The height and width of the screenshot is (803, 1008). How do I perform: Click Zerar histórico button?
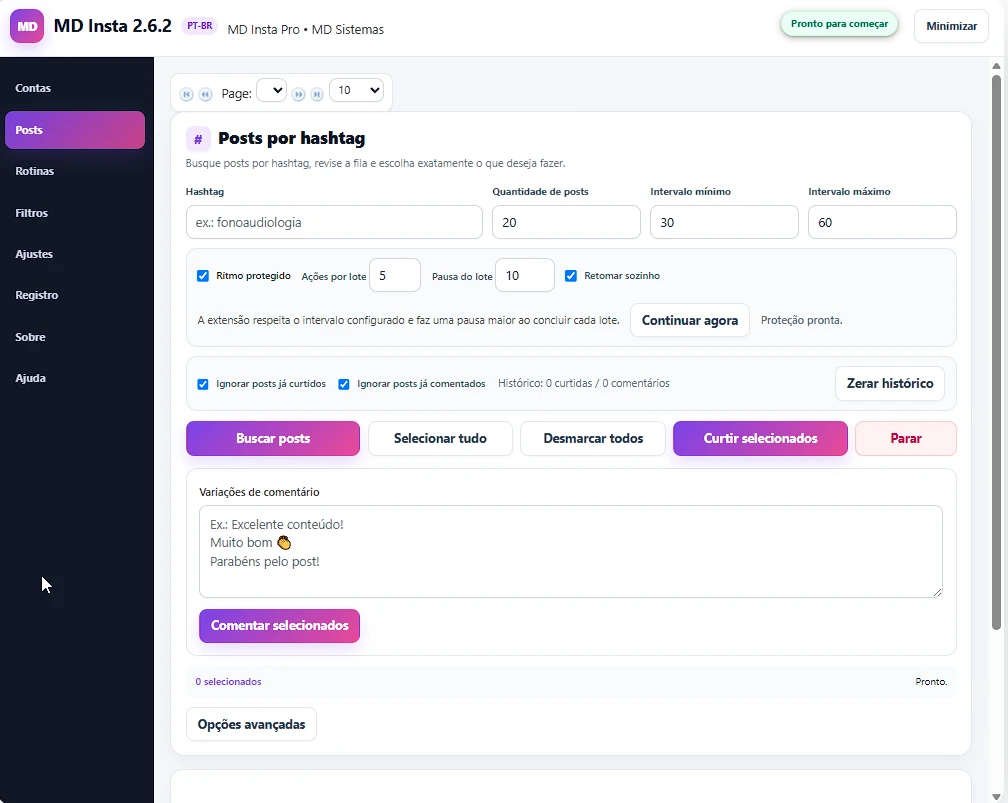pos(890,384)
